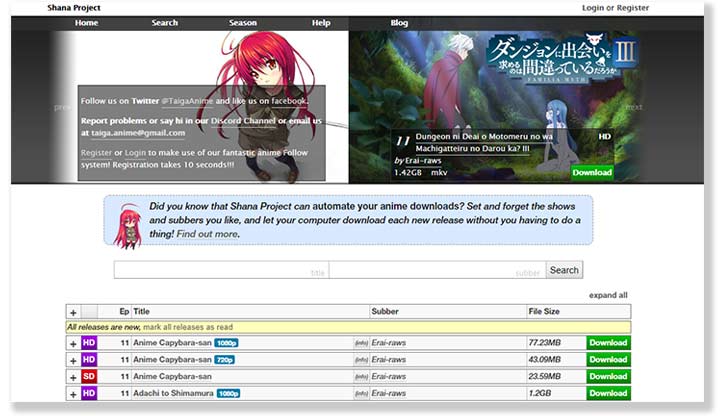Image resolution: width=720 pixels, height=416 pixels.
Task: Open the Help menu item
Action: [321, 22]
